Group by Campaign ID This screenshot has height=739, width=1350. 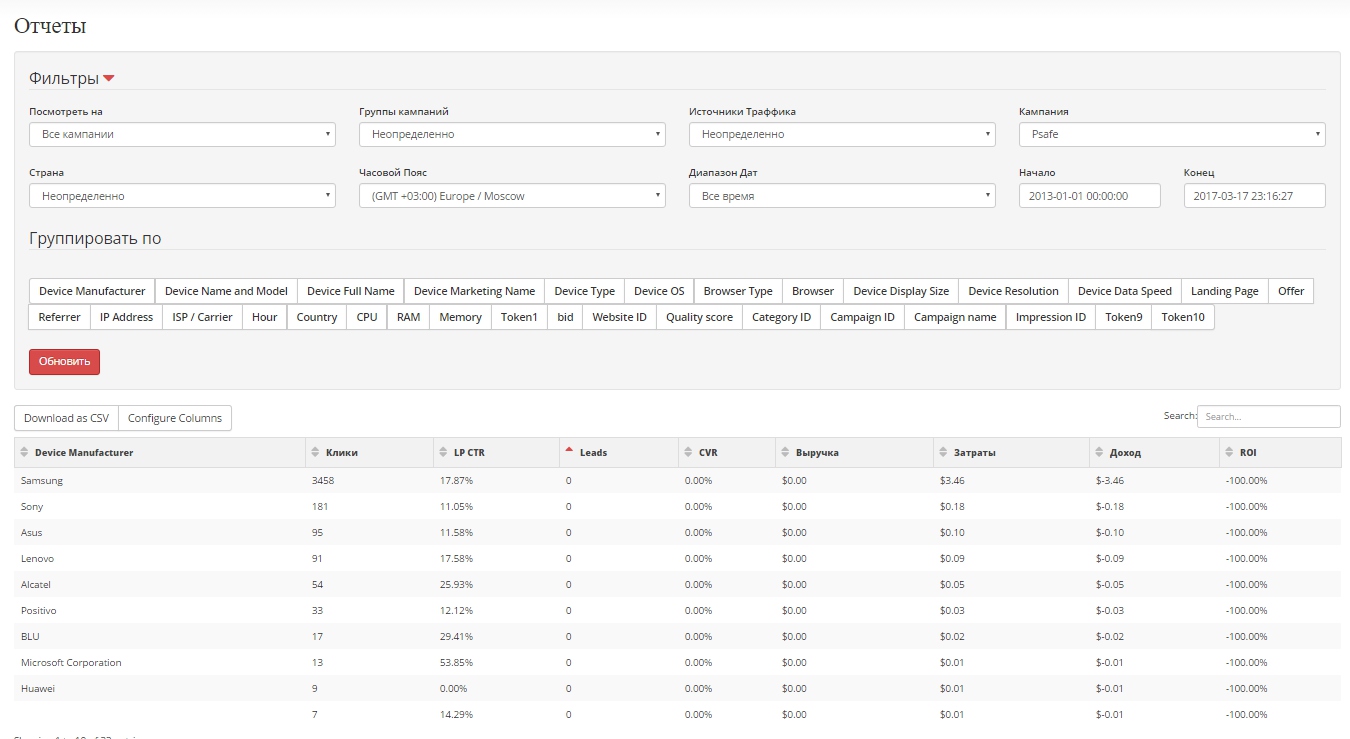[x=862, y=317]
